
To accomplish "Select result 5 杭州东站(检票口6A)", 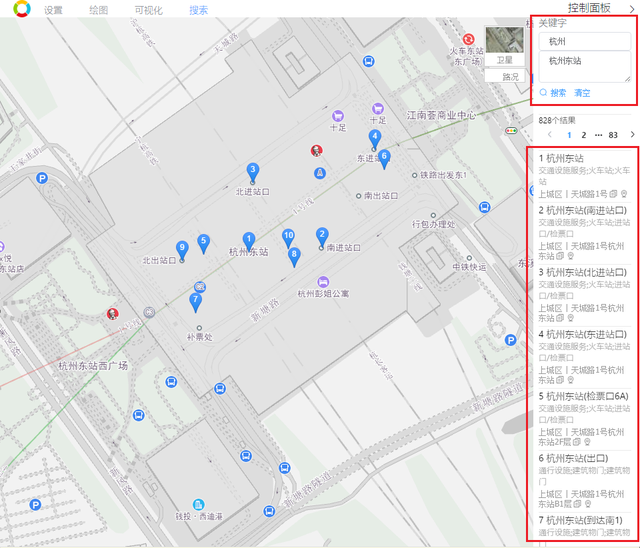I will (584, 396).
